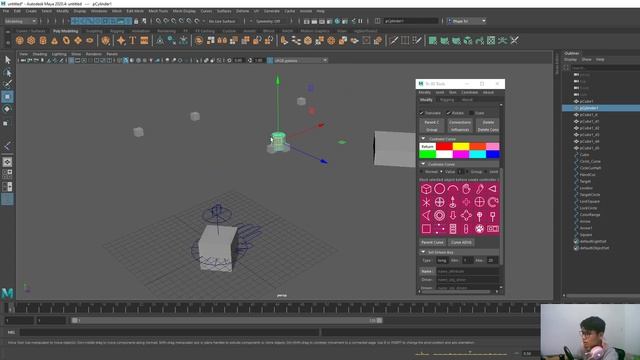Click the Parent Curve button

pyautogui.click(x=432, y=242)
